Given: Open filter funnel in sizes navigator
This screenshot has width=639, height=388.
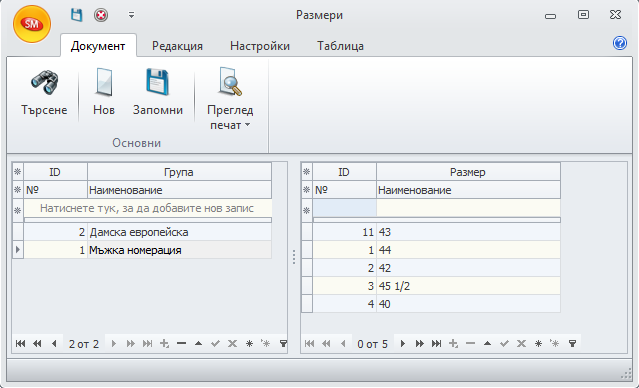Looking at the screenshot, I should tap(572, 344).
